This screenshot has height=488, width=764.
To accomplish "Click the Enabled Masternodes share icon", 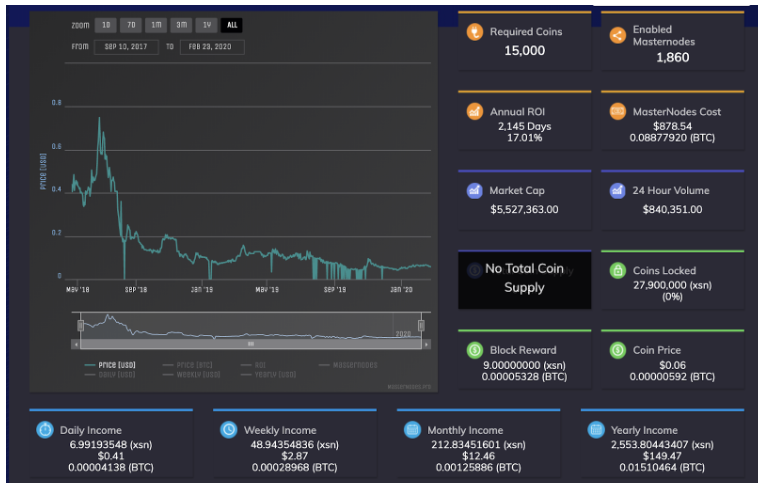I will tap(617, 35).
